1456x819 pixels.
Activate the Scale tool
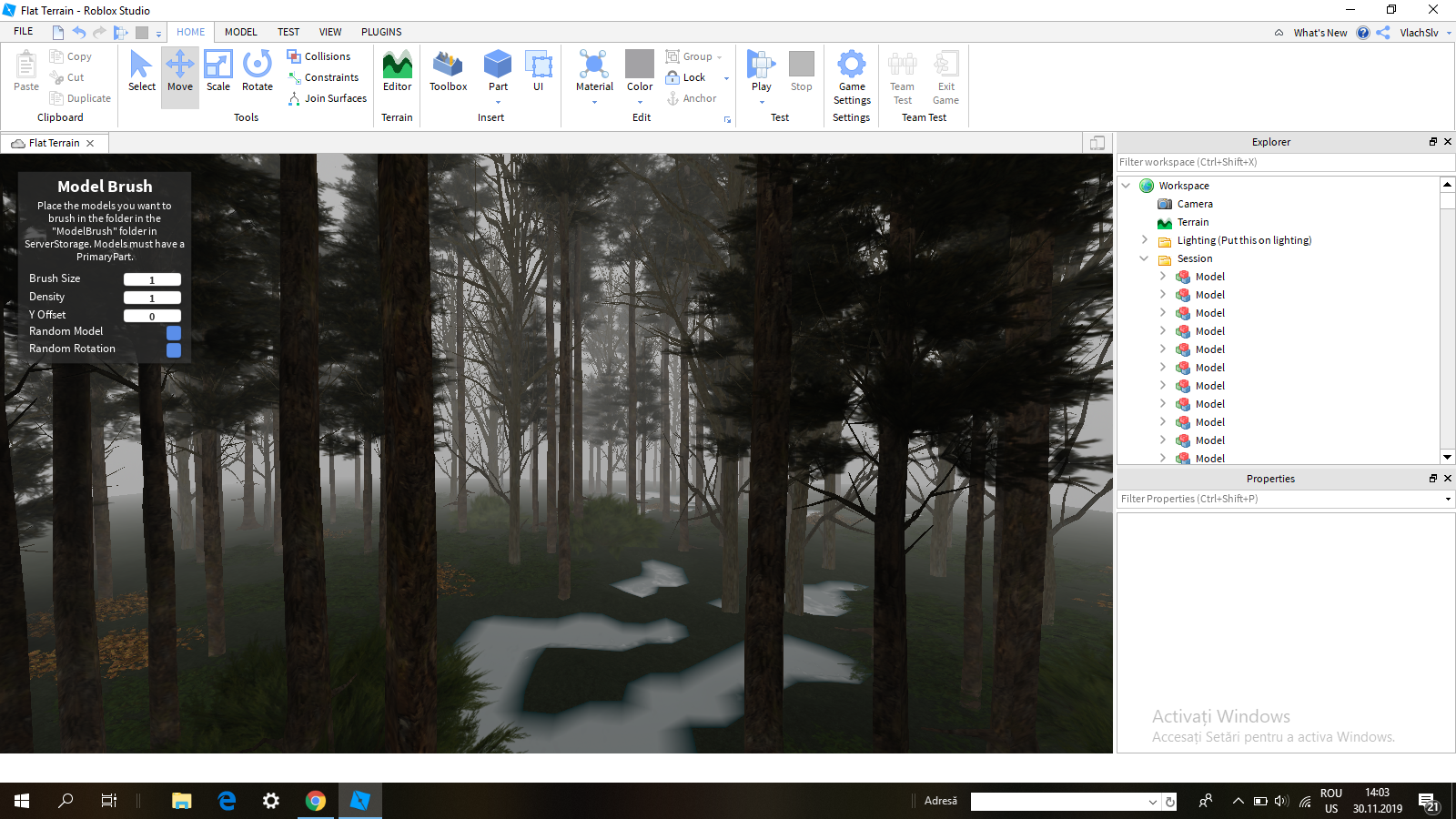pos(218,73)
